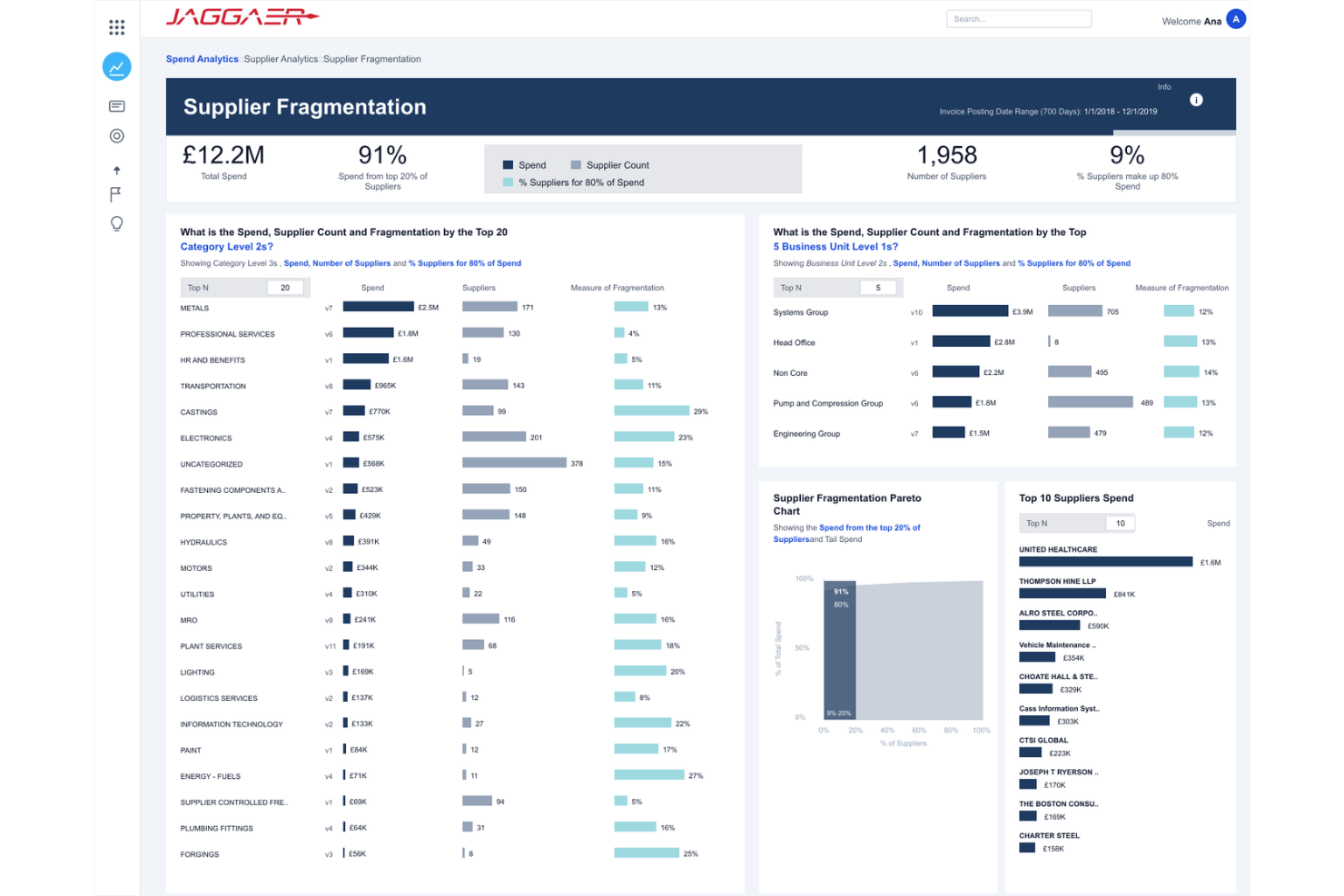The width and height of the screenshot is (1344, 896).
Task: Click the info icon in the header
Action: pyautogui.click(x=1196, y=100)
